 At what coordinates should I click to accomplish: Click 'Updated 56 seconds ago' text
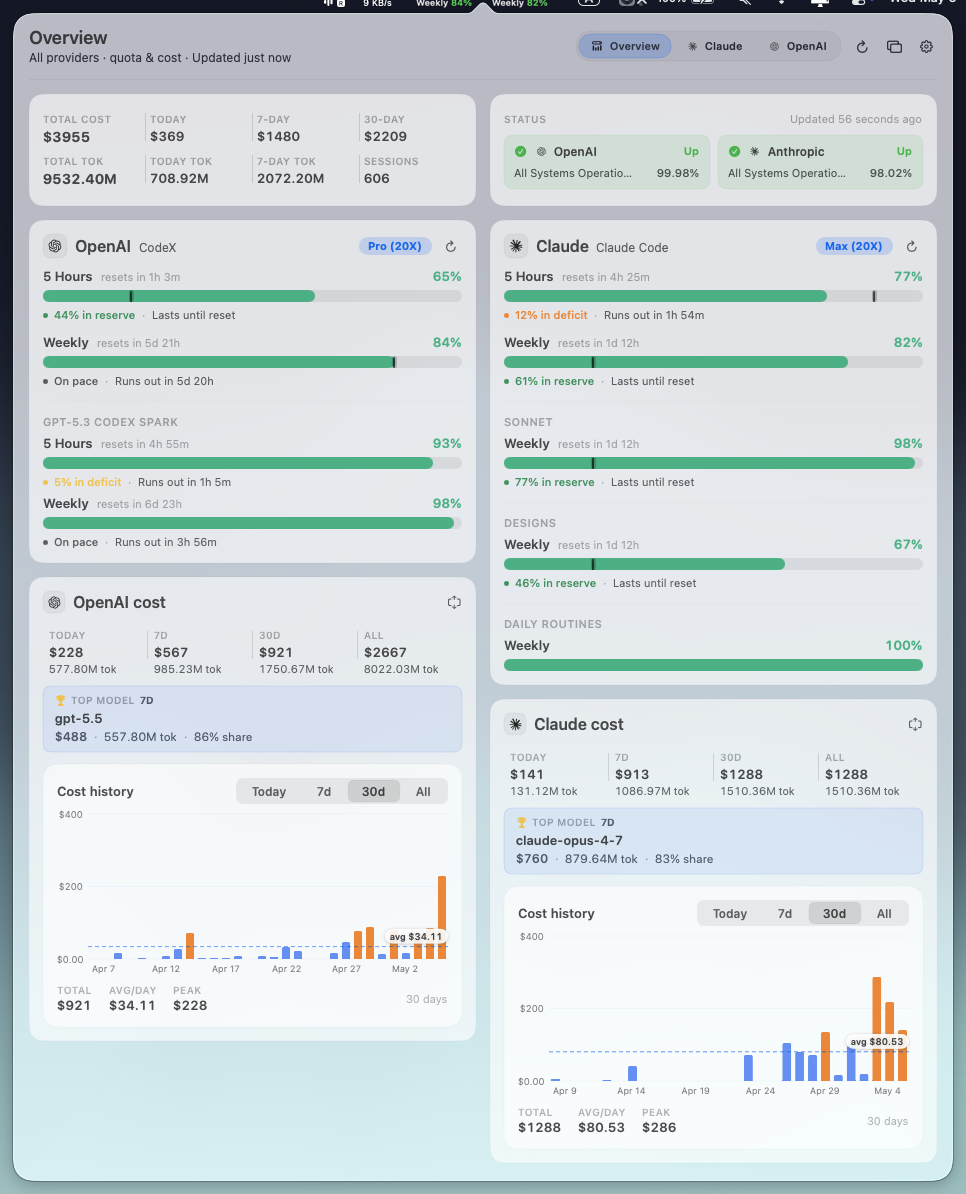(x=856, y=119)
